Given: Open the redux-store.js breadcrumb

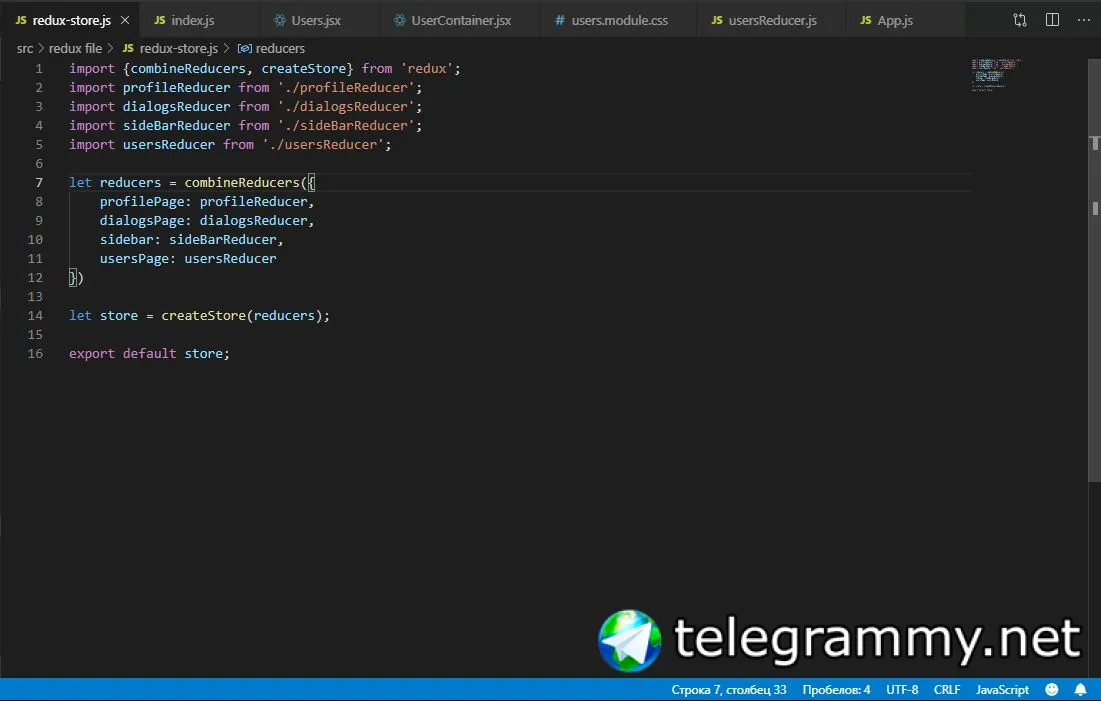Looking at the screenshot, I should 170,48.
